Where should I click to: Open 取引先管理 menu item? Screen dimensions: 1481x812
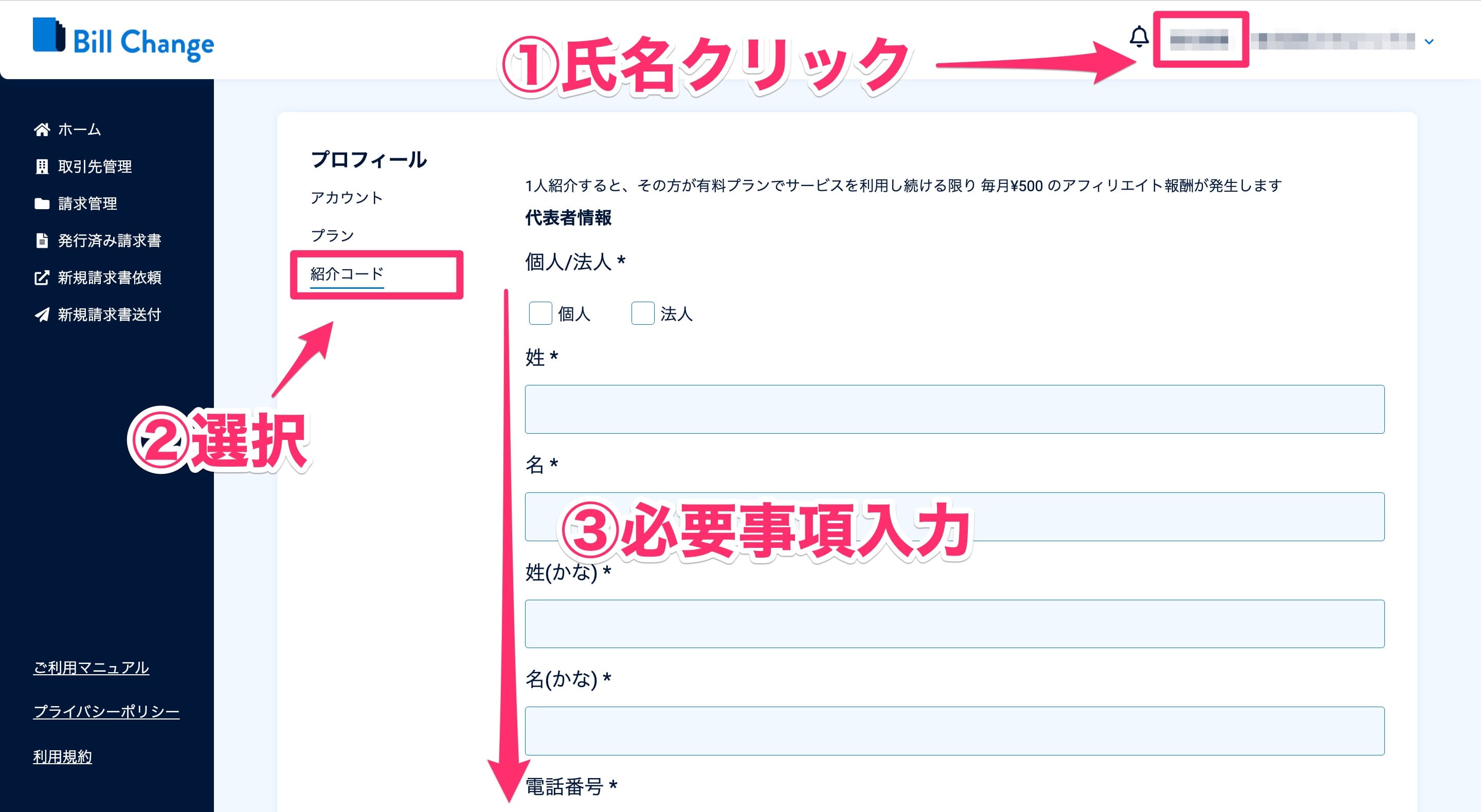95,167
